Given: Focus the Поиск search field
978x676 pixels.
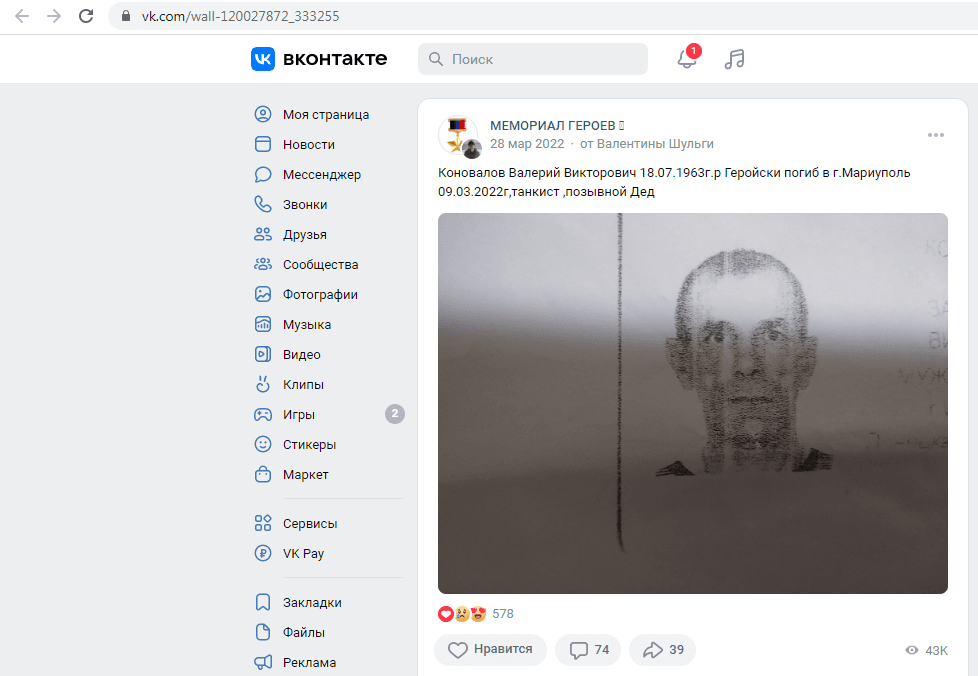Looking at the screenshot, I should [x=533, y=59].
